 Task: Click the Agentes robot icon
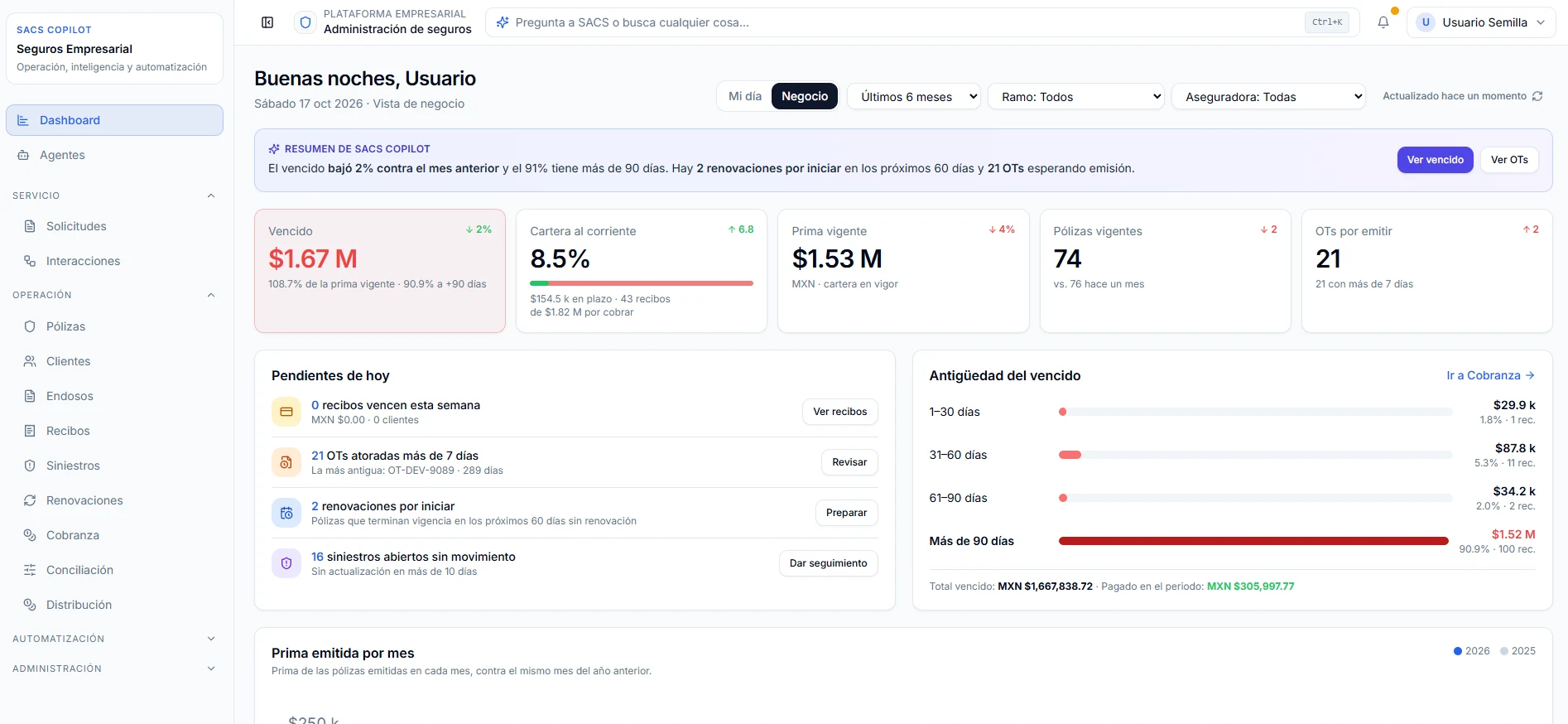click(23, 155)
